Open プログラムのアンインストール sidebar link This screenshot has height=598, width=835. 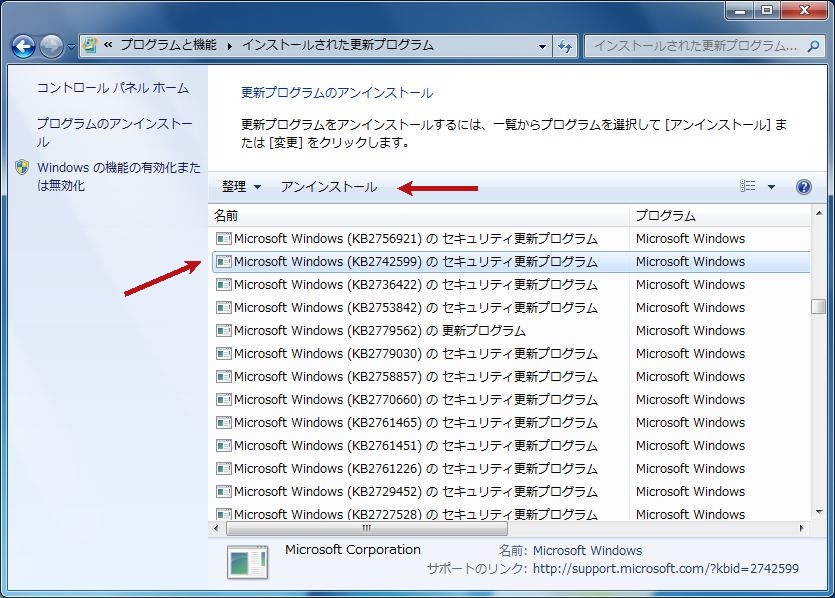(x=114, y=133)
